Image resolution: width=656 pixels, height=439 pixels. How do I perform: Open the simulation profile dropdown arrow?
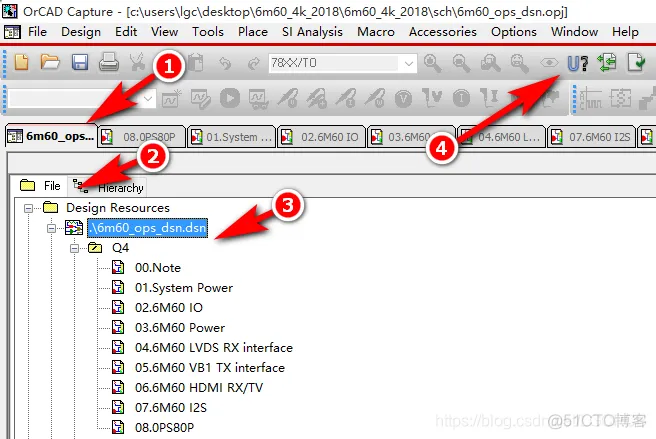coord(148,99)
